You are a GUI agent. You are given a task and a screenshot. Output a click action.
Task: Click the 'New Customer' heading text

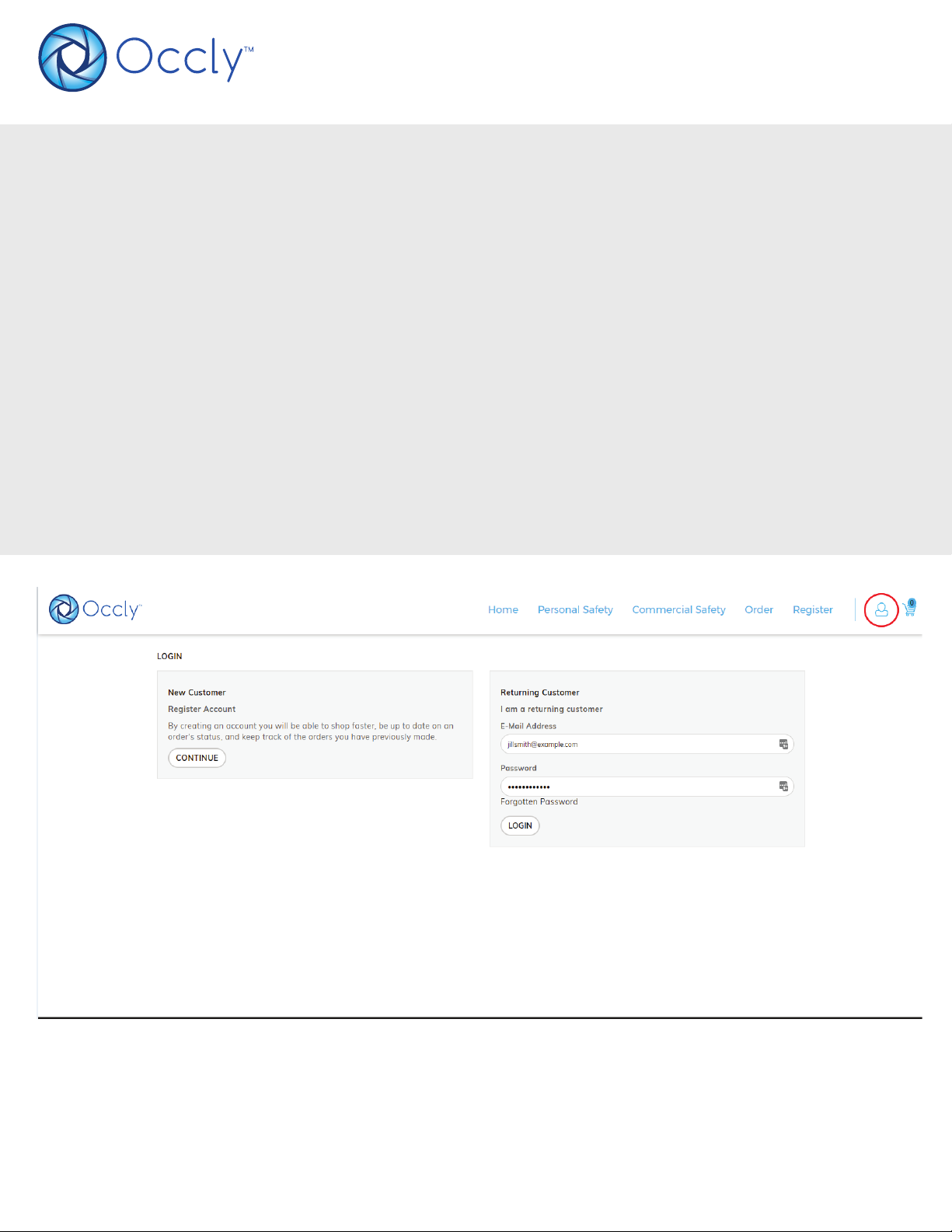[197, 693]
